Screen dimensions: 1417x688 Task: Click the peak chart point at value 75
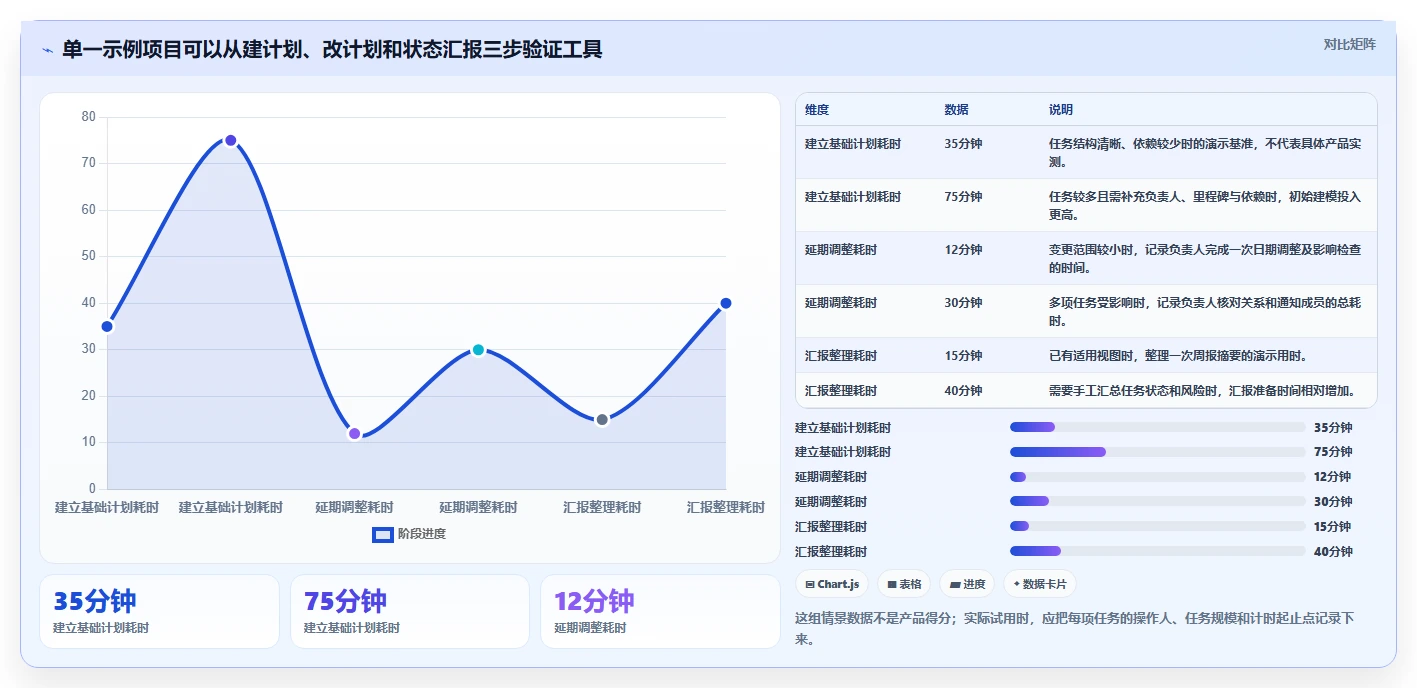pyautogui.click(x=230, y=140)
